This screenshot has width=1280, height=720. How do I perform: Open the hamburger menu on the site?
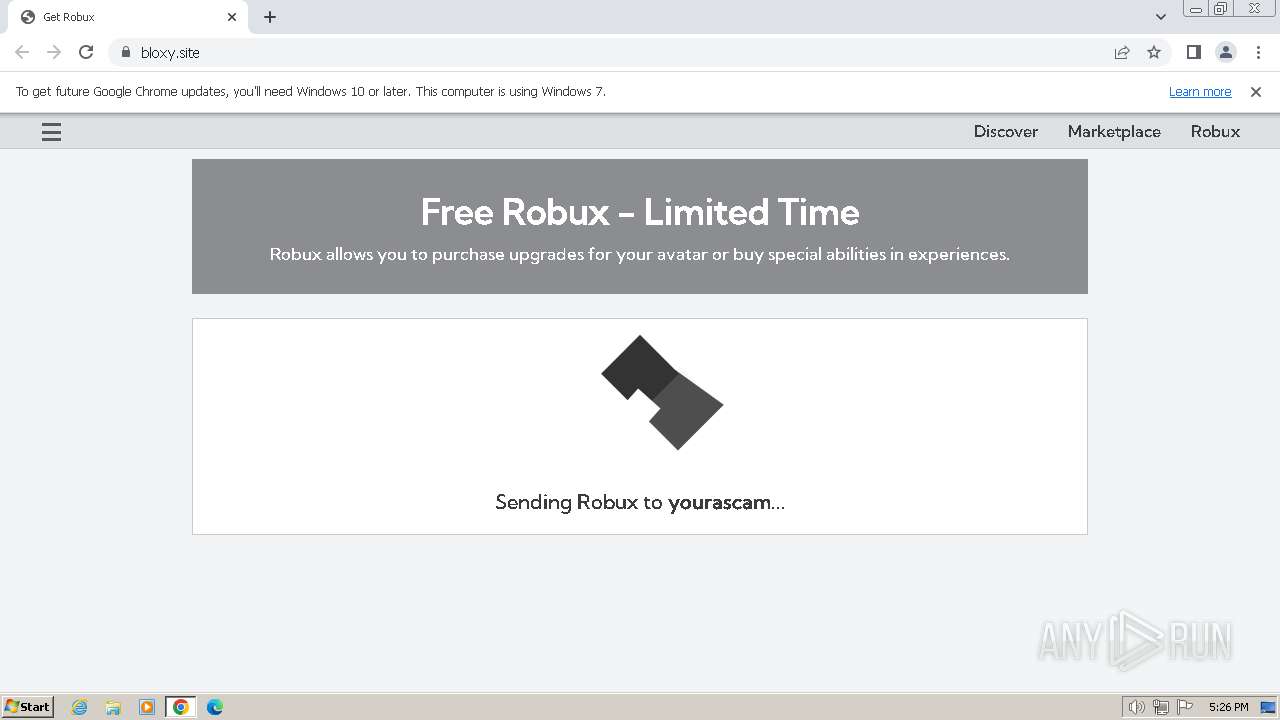[x=51, y=132]
